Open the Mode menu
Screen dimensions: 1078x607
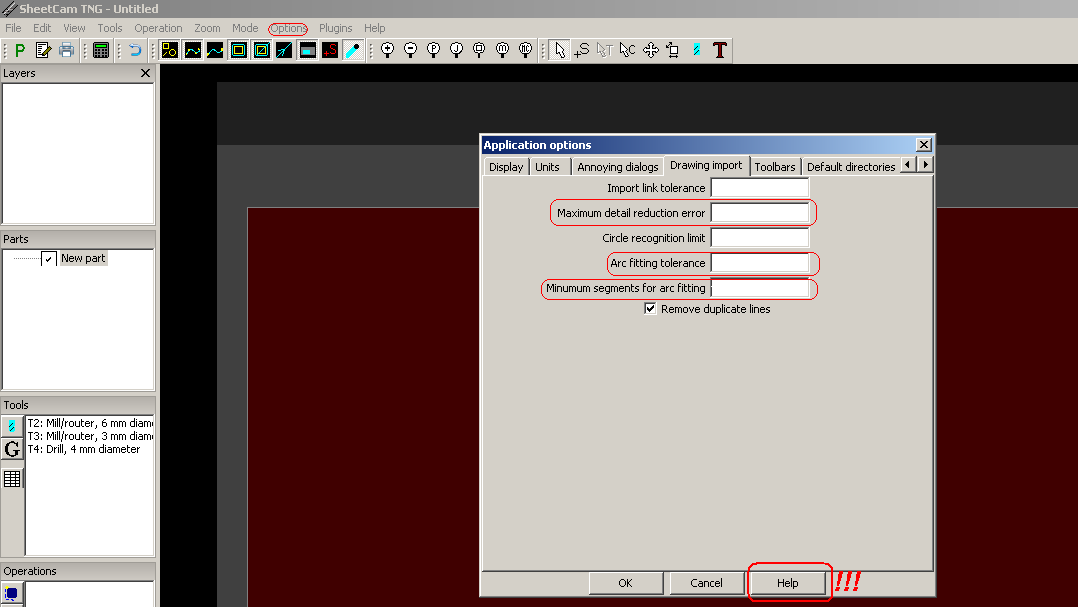coord(245,28)
